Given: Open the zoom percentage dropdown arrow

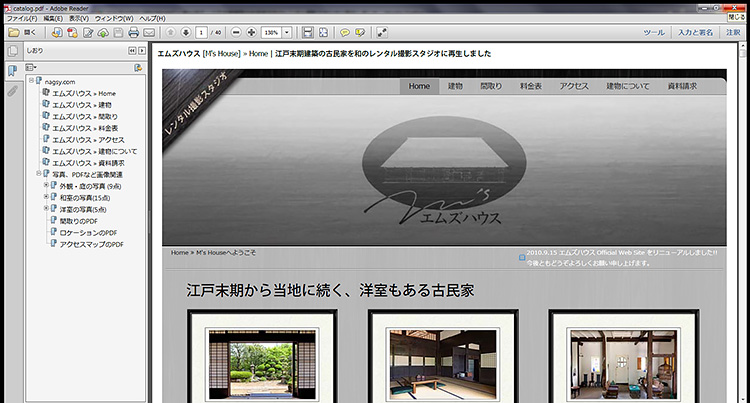Looking at the screenshot, I should (x=287, y=33).
